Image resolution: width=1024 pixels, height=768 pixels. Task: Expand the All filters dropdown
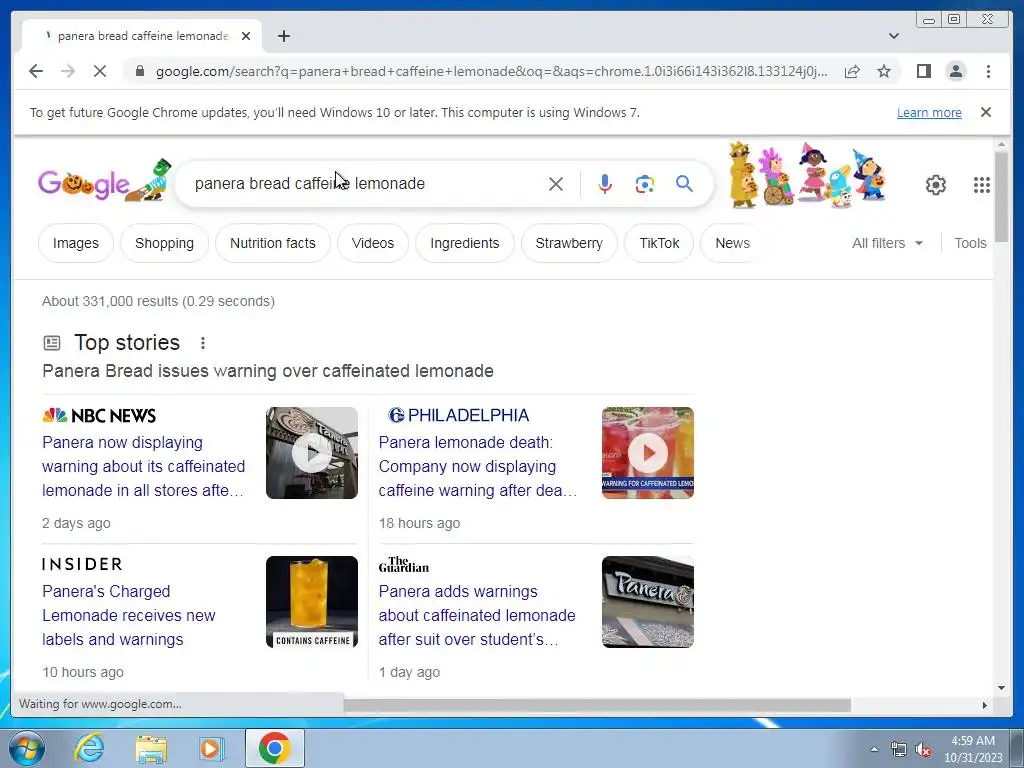tap(888, 243)
